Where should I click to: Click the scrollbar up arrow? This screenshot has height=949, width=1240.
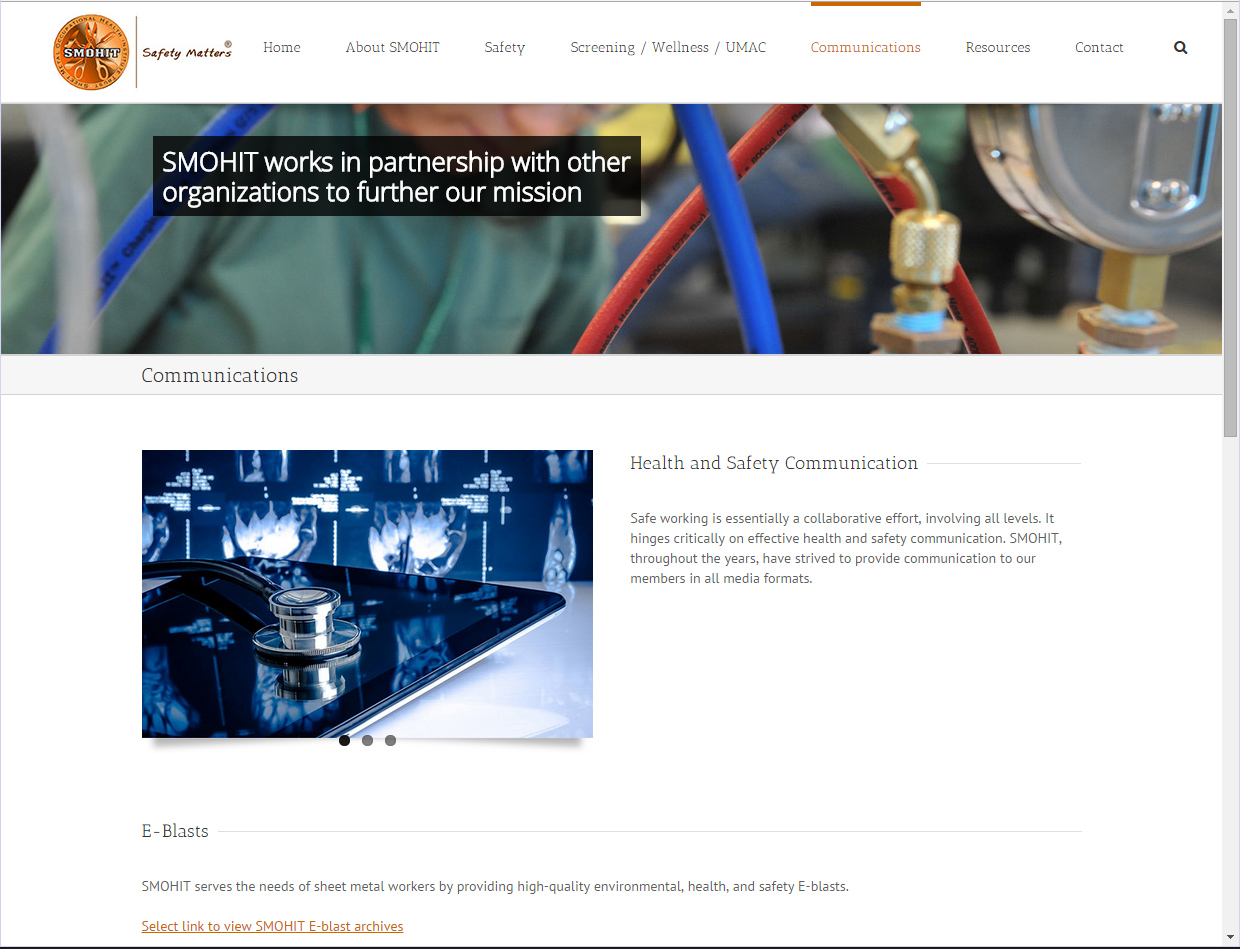(x=1230, y=10)
